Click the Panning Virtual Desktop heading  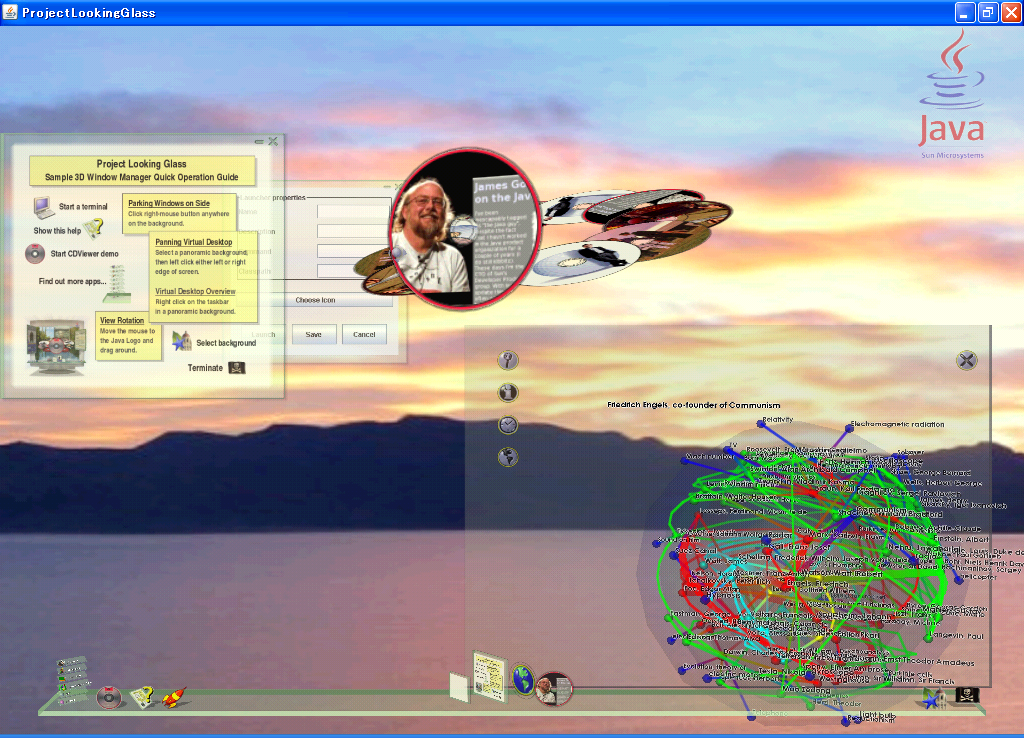[x=193, y=242]
